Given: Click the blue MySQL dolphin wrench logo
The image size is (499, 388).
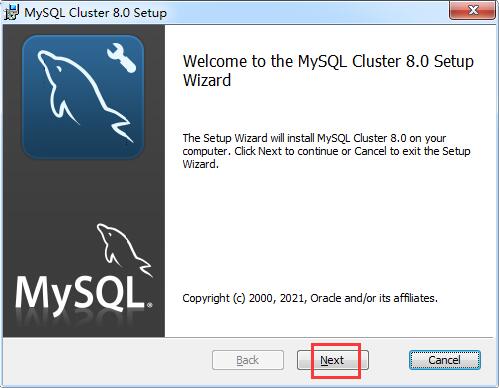Looking at the screenshot, I should (x=83, y=97).
